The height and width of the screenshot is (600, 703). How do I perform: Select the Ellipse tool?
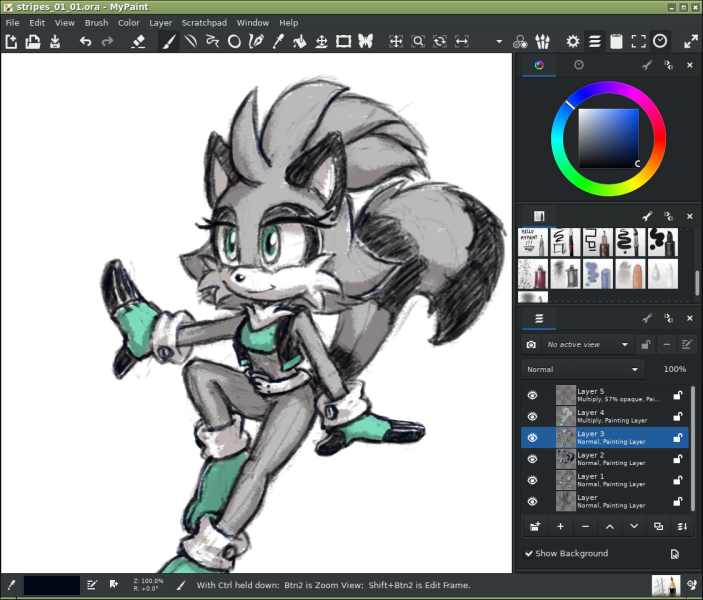pyautogui.click(x=234, y=42)
